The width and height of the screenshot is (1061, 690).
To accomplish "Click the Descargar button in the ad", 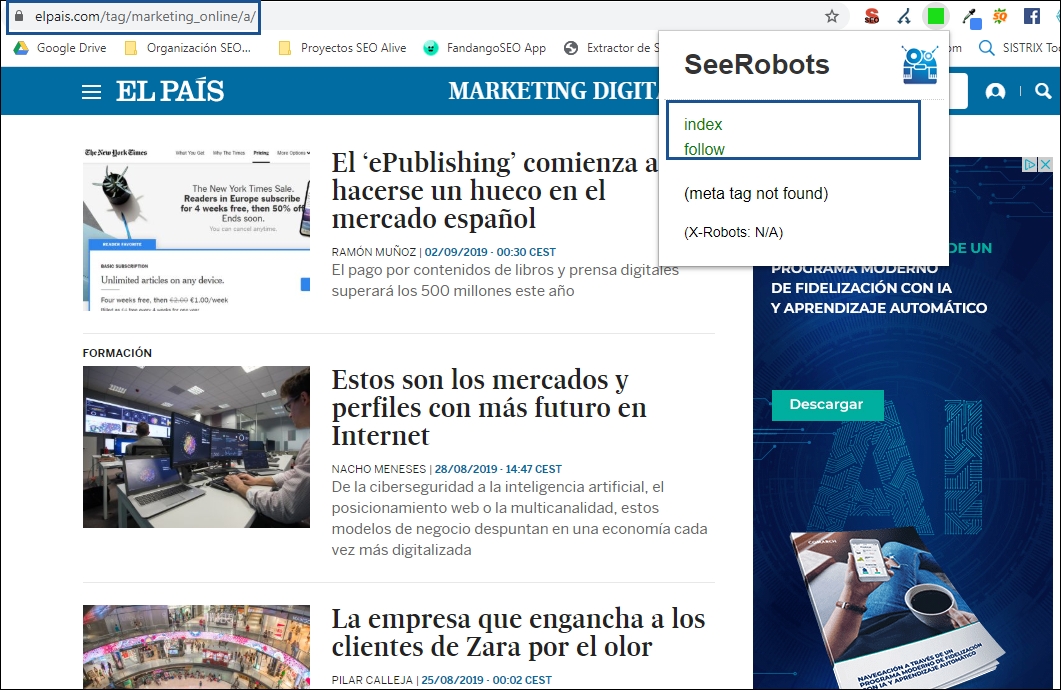I will point(828,405).
